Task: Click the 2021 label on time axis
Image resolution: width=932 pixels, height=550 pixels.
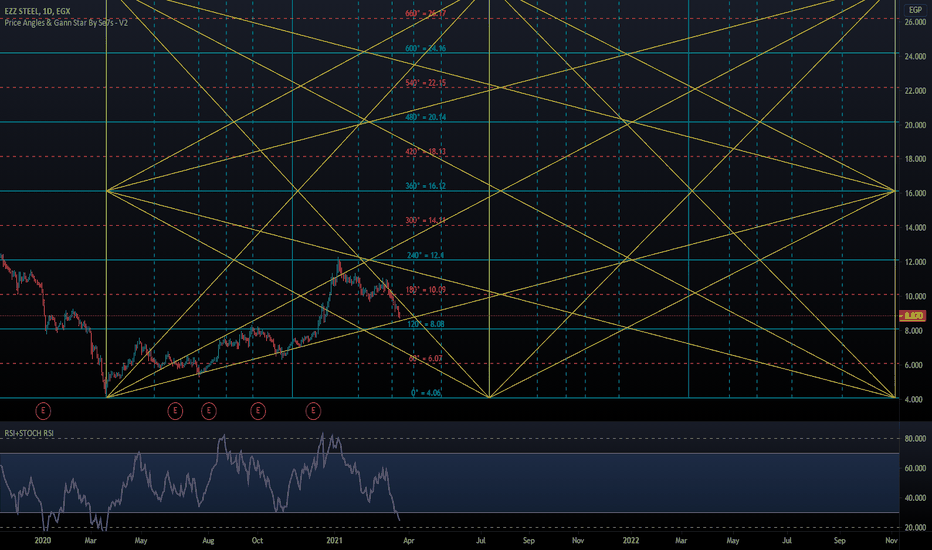Action: (x=335, y=540)
